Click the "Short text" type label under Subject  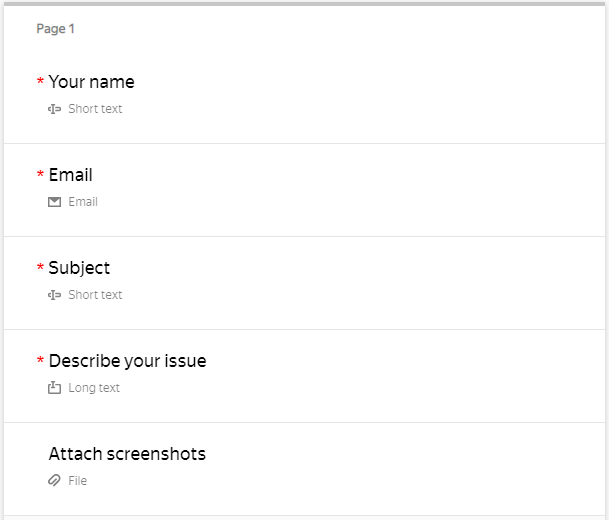[x=95, y=295]
